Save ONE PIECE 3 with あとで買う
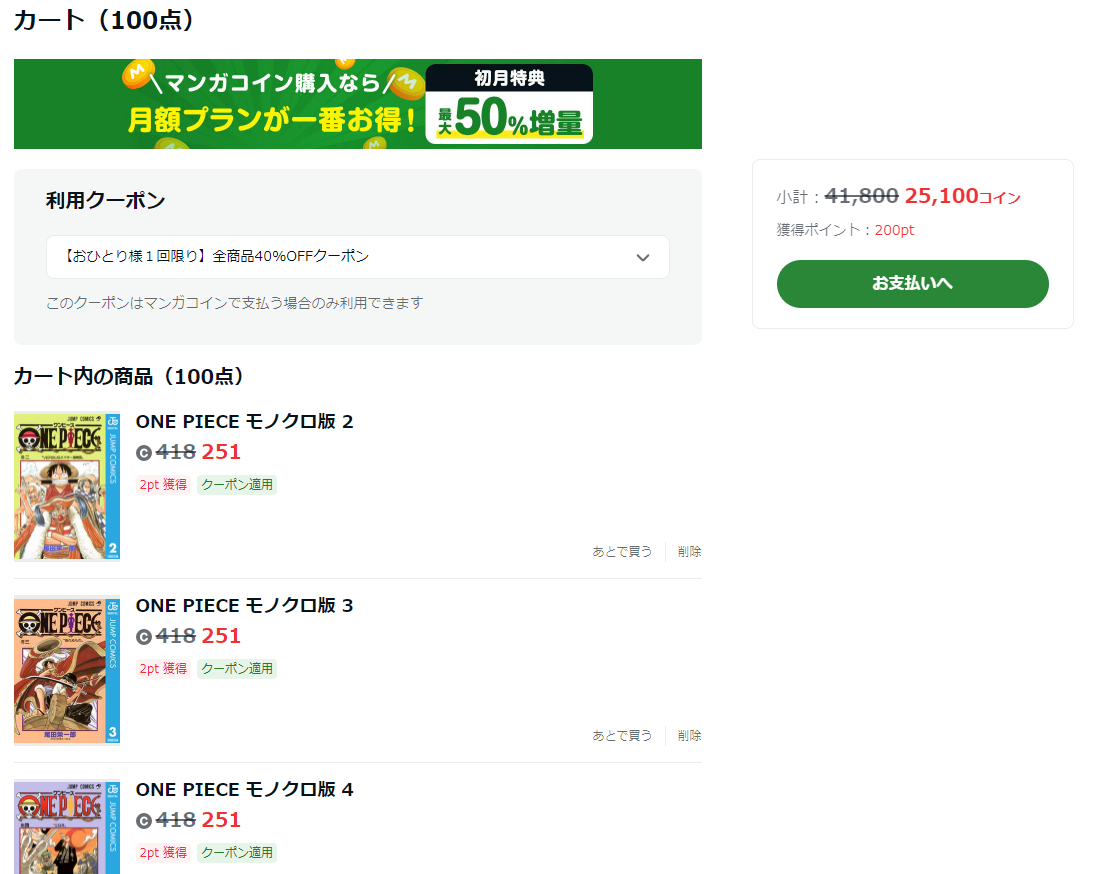The height and width of the screenshot is (874, 1105). pyautogui.click(x=622, y=735)
